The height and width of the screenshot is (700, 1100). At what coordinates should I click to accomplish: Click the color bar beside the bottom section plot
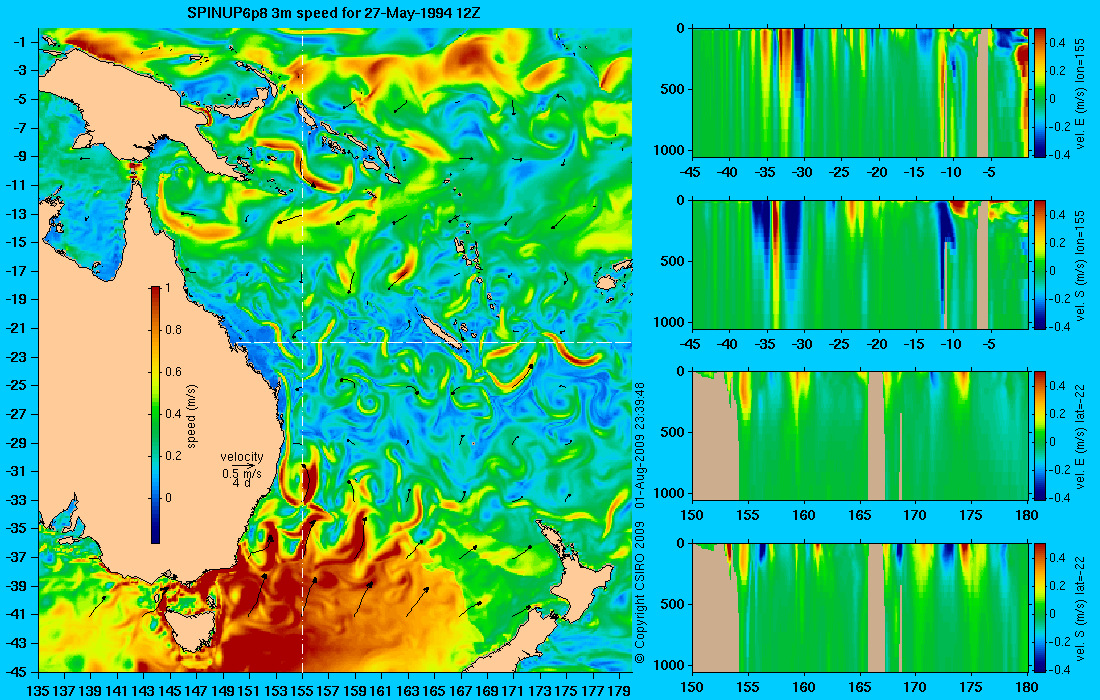(x=1039, y=607)
